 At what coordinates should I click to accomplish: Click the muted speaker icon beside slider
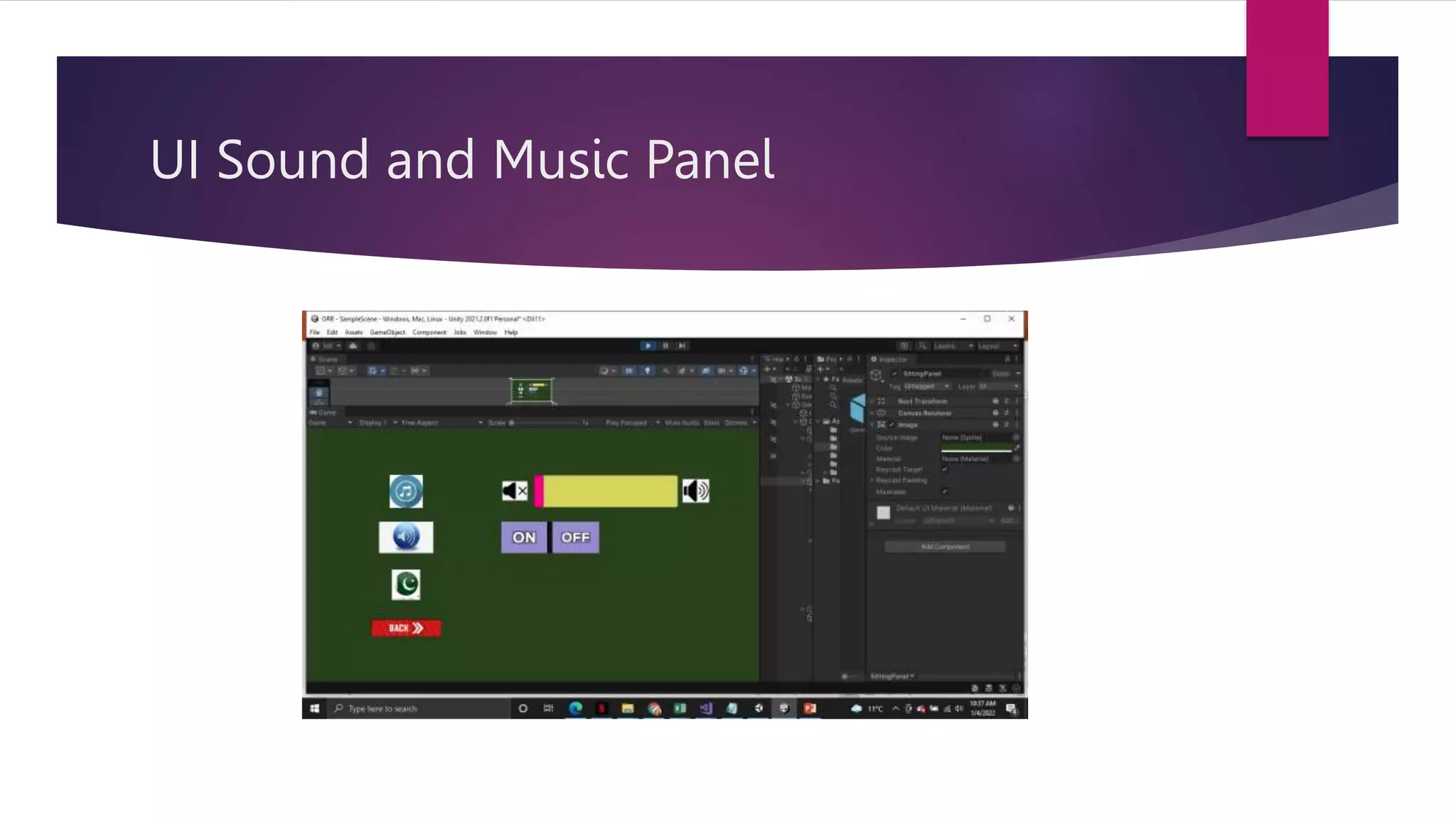[515, 491]
